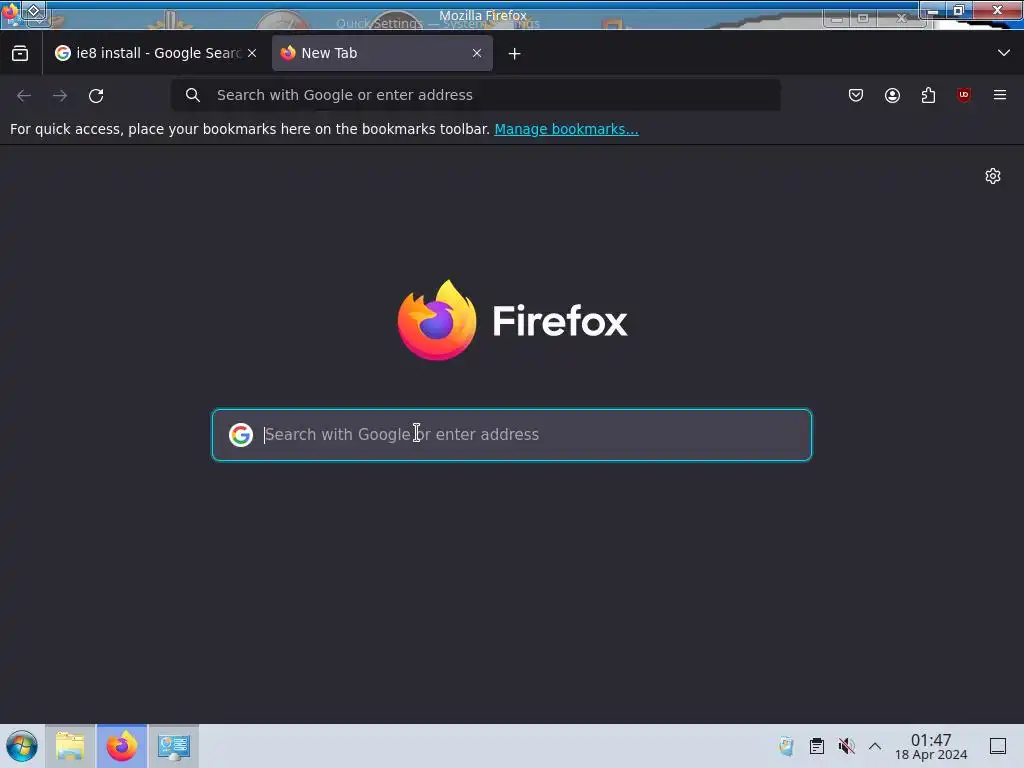Open Save to Pocket icon
This screenshot has width=1024, height=768.
[856, 95]
